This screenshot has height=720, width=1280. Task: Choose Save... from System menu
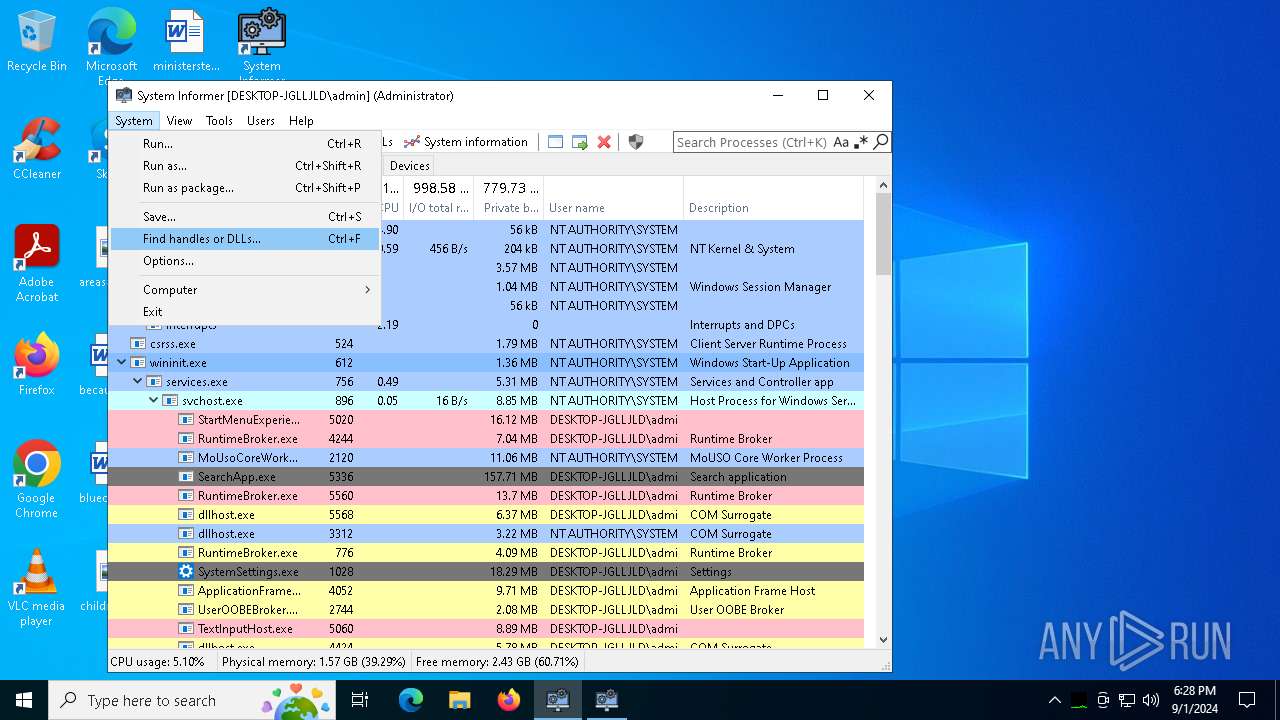[x=245, y=217]
